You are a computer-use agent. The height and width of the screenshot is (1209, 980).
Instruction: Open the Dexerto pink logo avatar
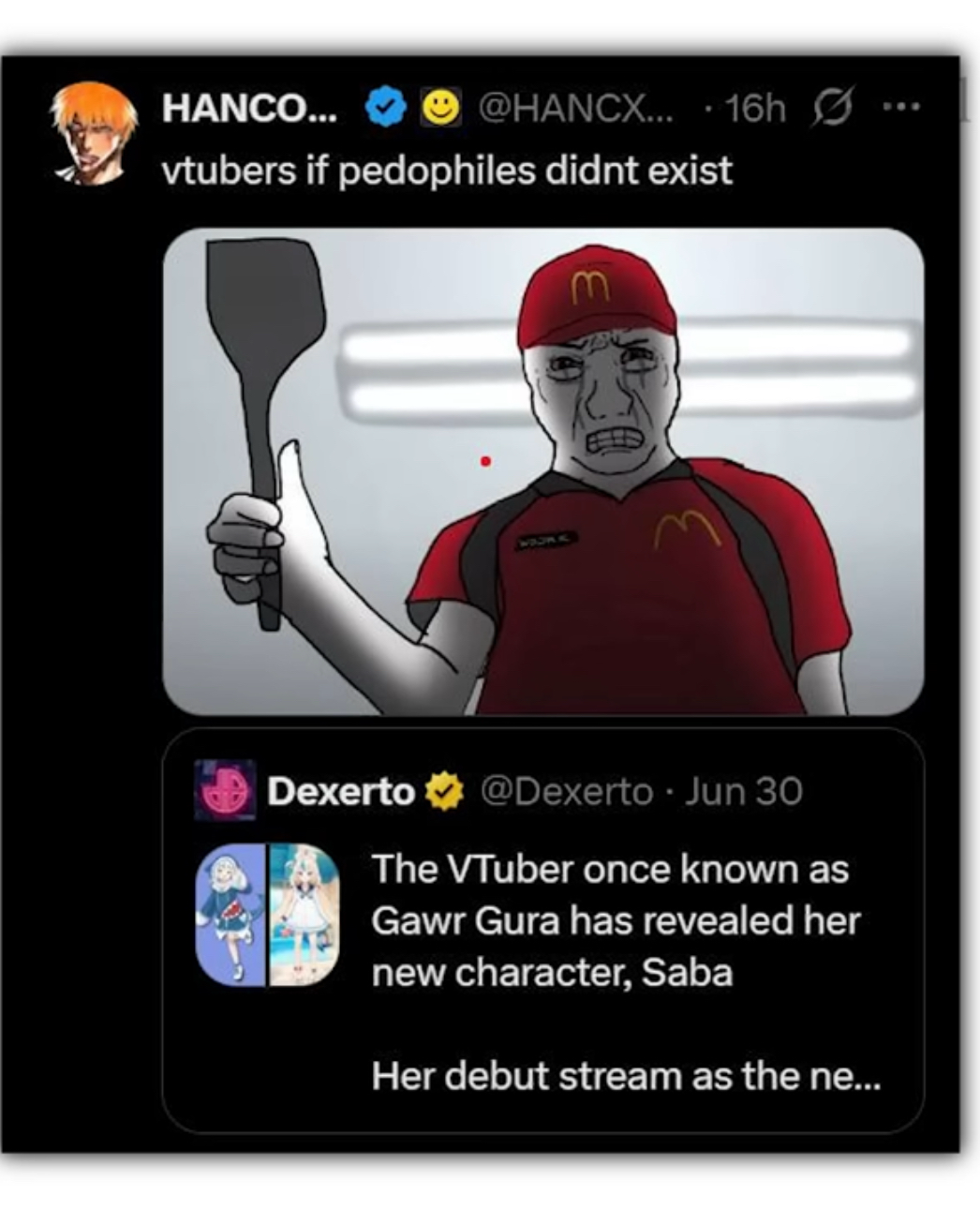click(x=224, y=790)
